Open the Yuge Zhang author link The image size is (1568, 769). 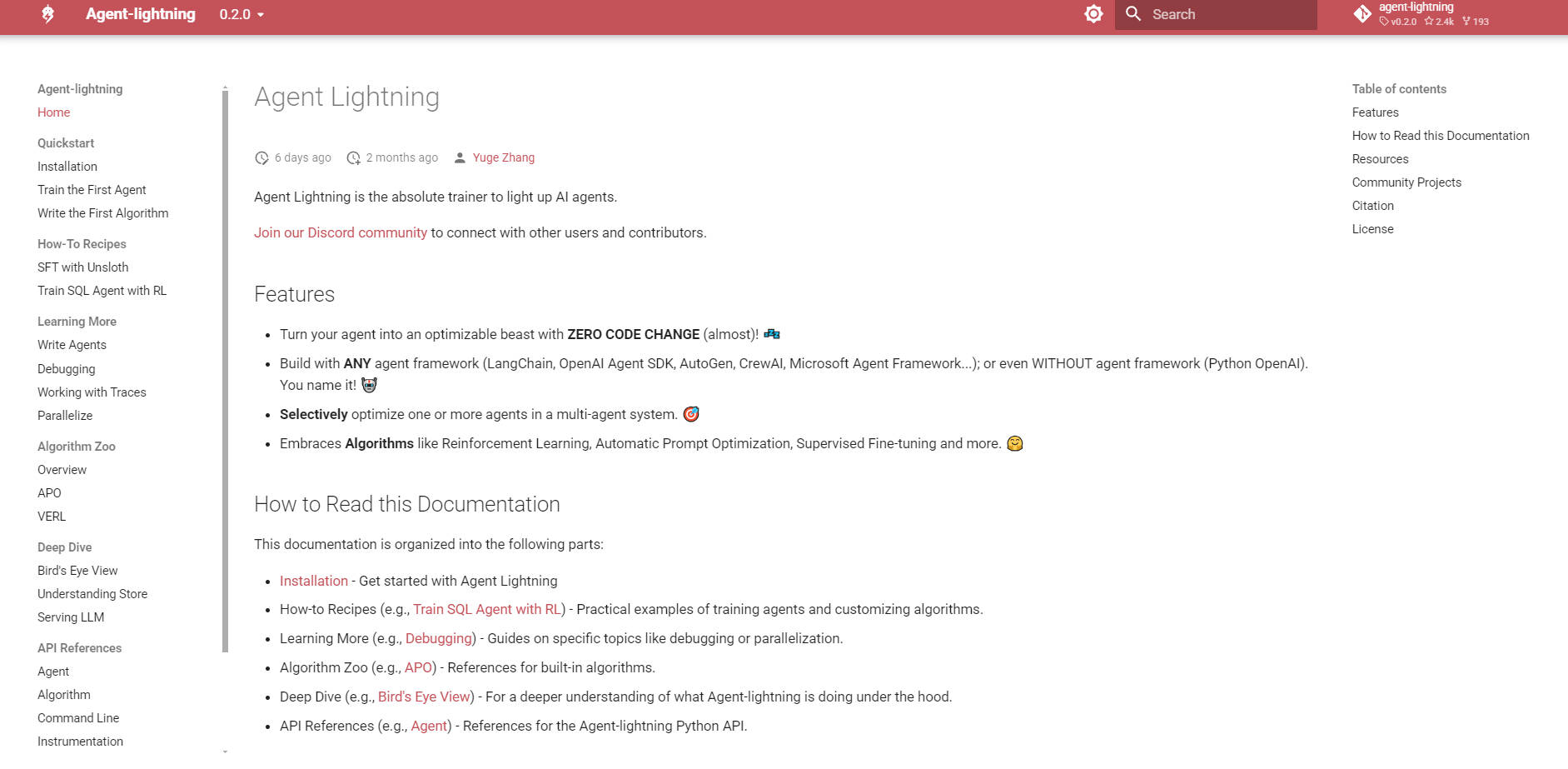[503, 157]
